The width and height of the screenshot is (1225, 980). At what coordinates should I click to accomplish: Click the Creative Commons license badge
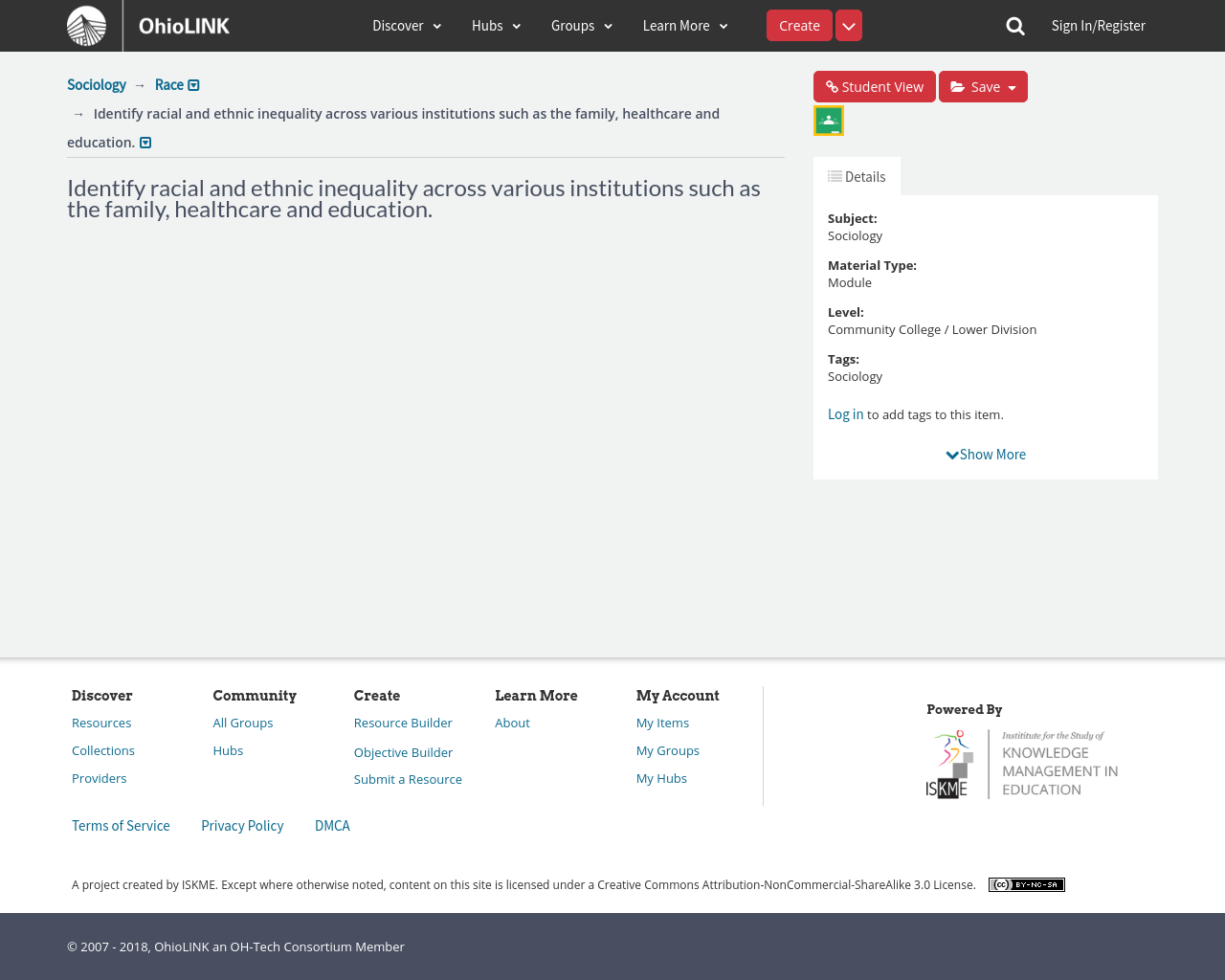coord(1026,885)
